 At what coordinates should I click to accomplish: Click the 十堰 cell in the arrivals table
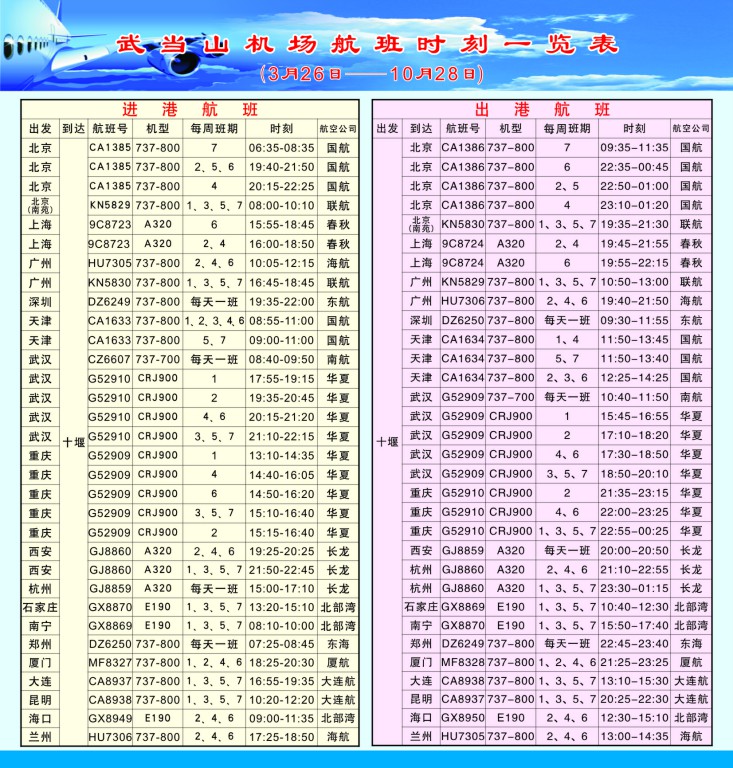(73, 441)
